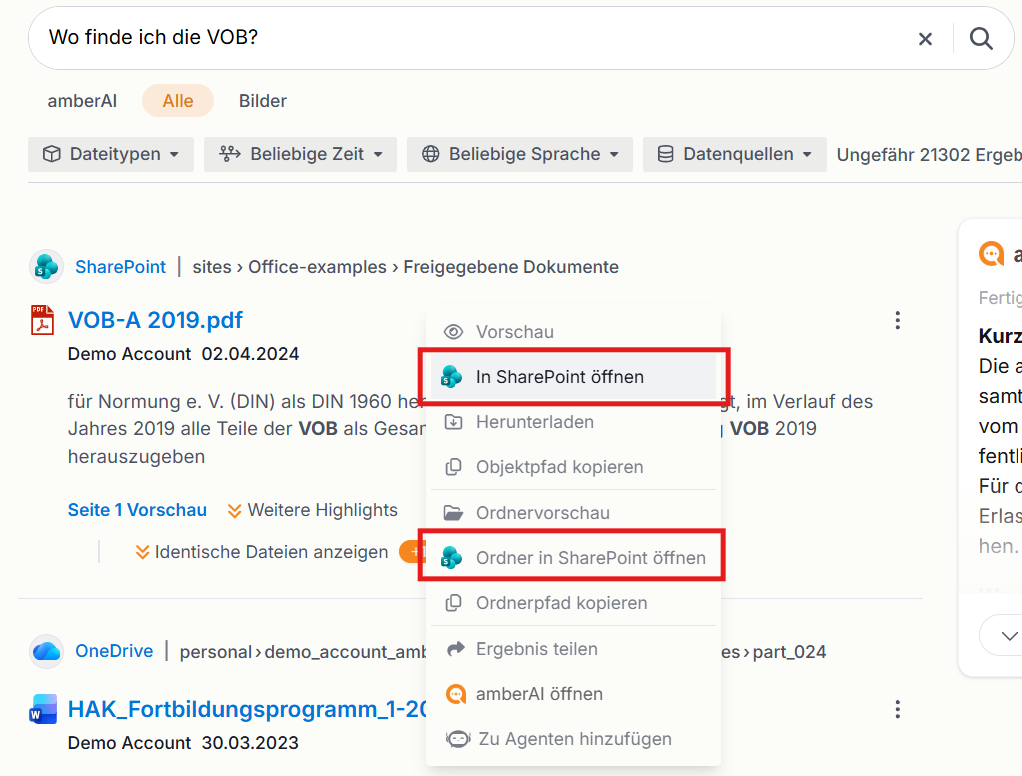Click the magnifier search icon
The image size is (1022, 776).
click(981, 38)
